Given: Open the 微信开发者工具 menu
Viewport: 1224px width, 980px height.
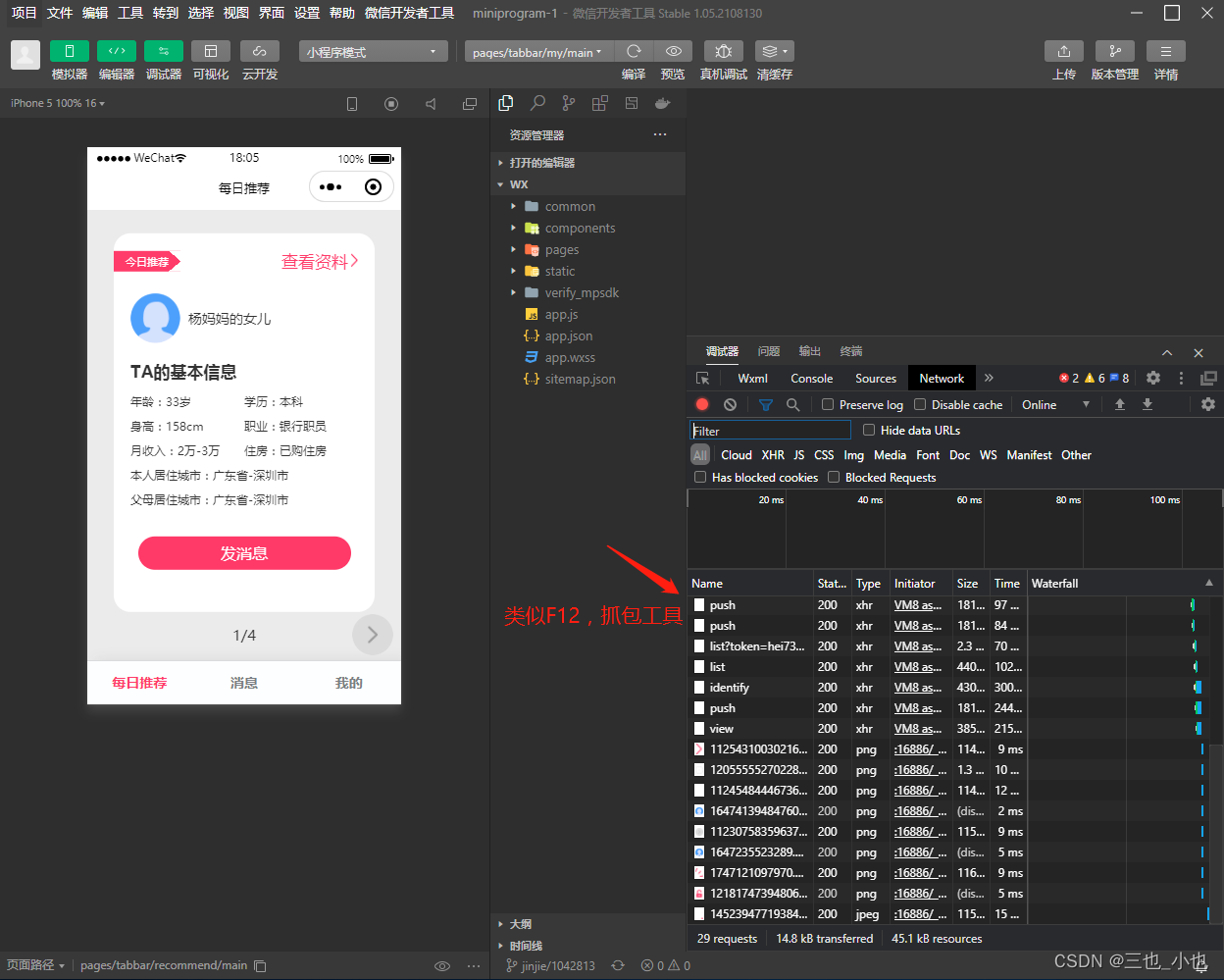Looking at the screenshot, I should pyautogui.click(x=409, y=13).
